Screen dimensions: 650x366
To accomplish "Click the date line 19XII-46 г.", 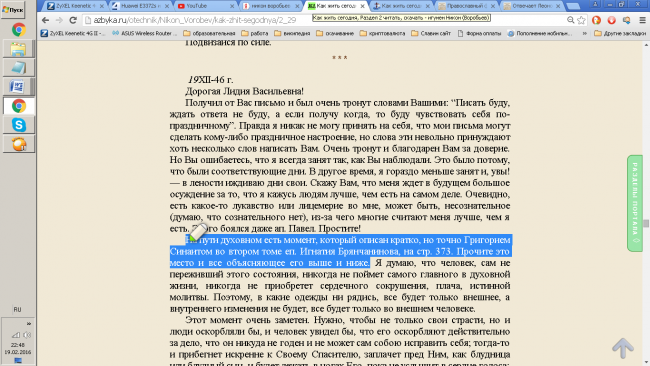I will [x=210, y=80].
